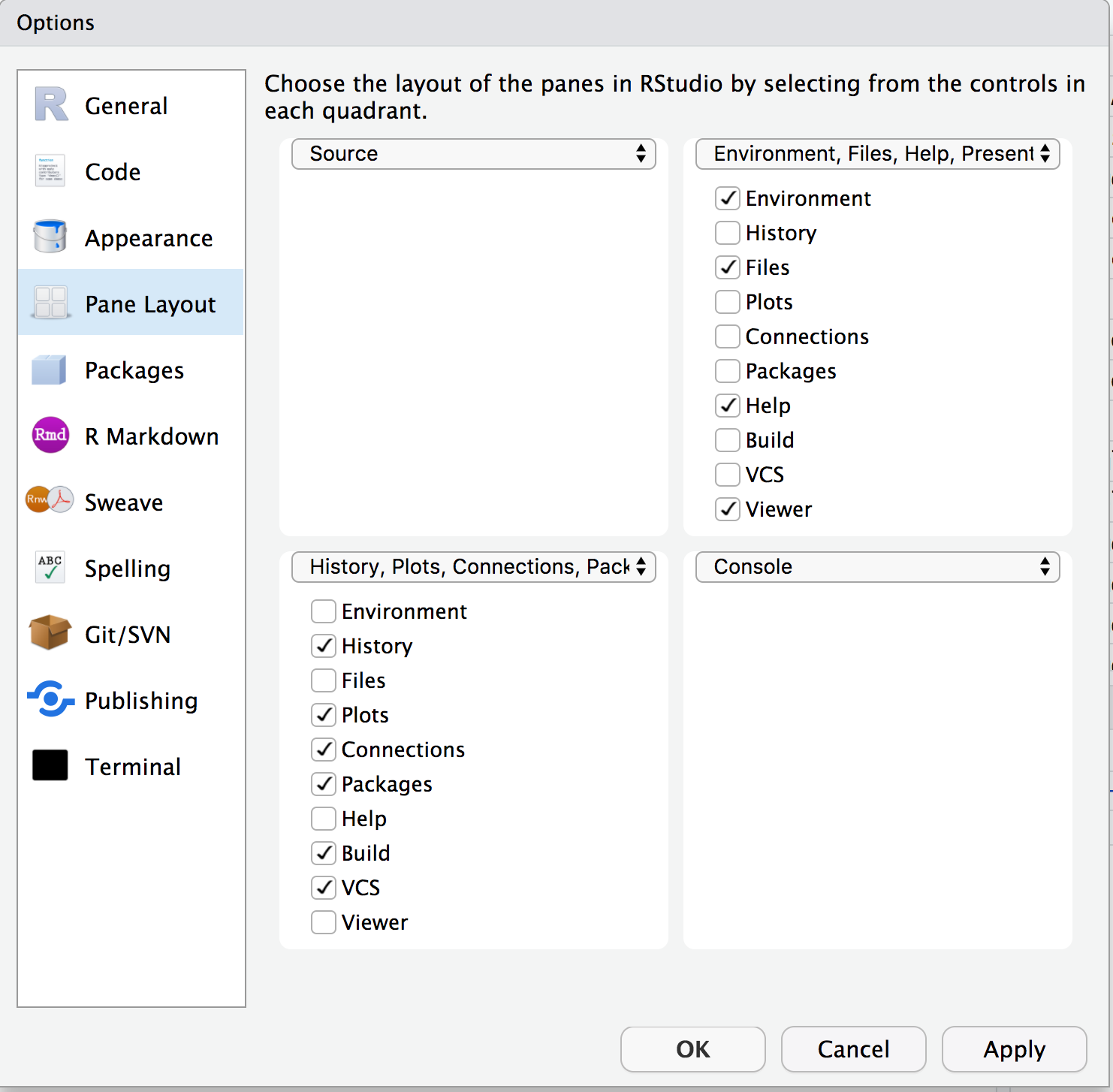Click the Cancel button
1113x1092 pixels.
pos(853,1049)
